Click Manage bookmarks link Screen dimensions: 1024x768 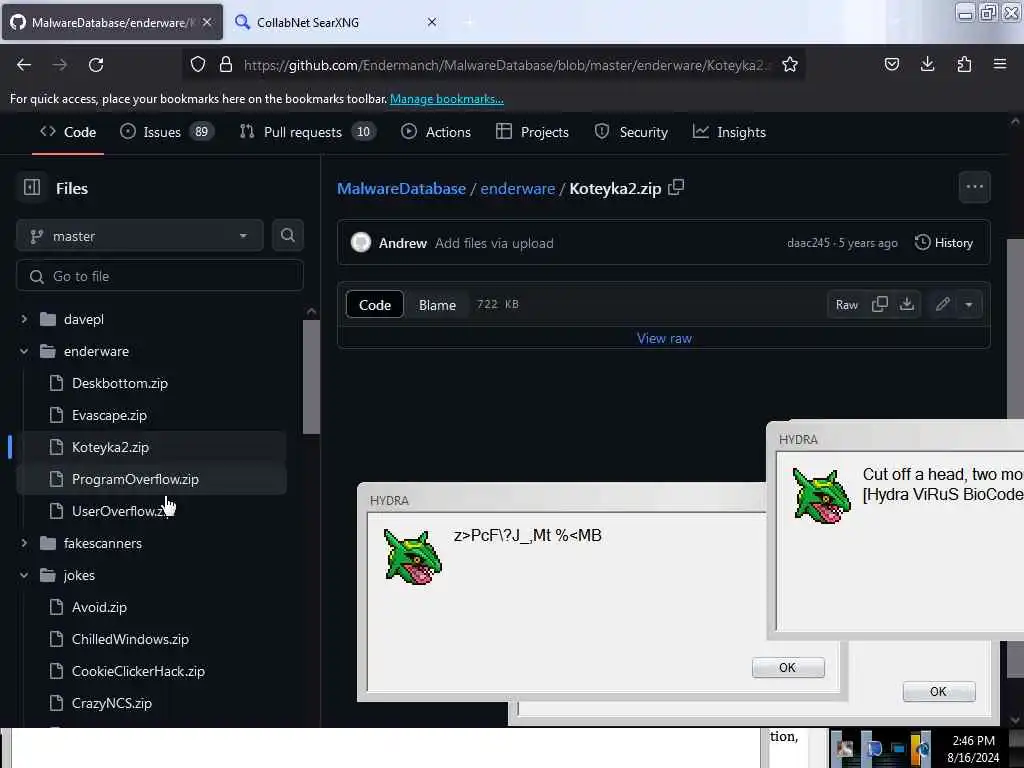447,99
